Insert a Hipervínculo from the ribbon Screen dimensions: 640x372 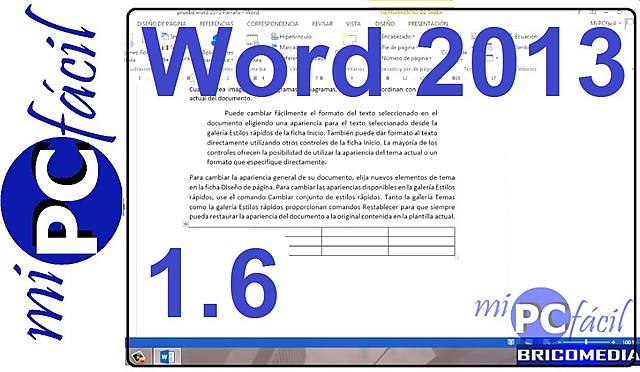coord(291,36)
